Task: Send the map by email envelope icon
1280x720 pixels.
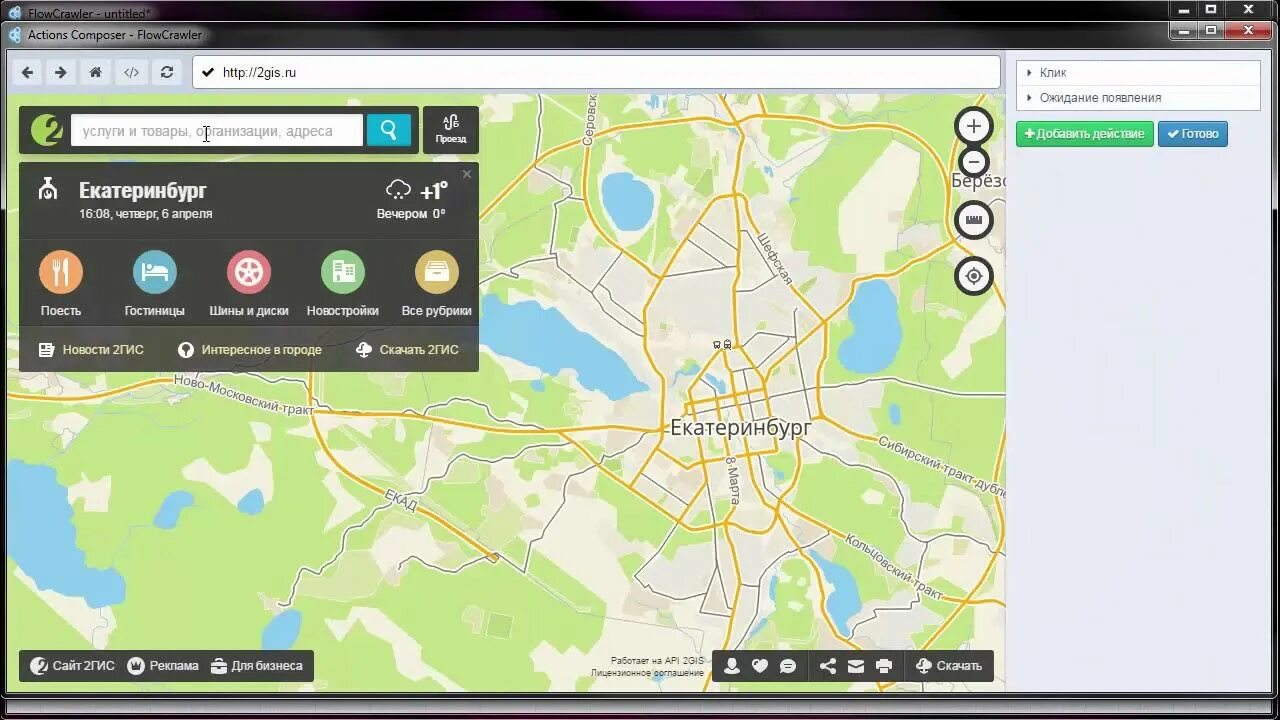Action: (x=856, y=666)
